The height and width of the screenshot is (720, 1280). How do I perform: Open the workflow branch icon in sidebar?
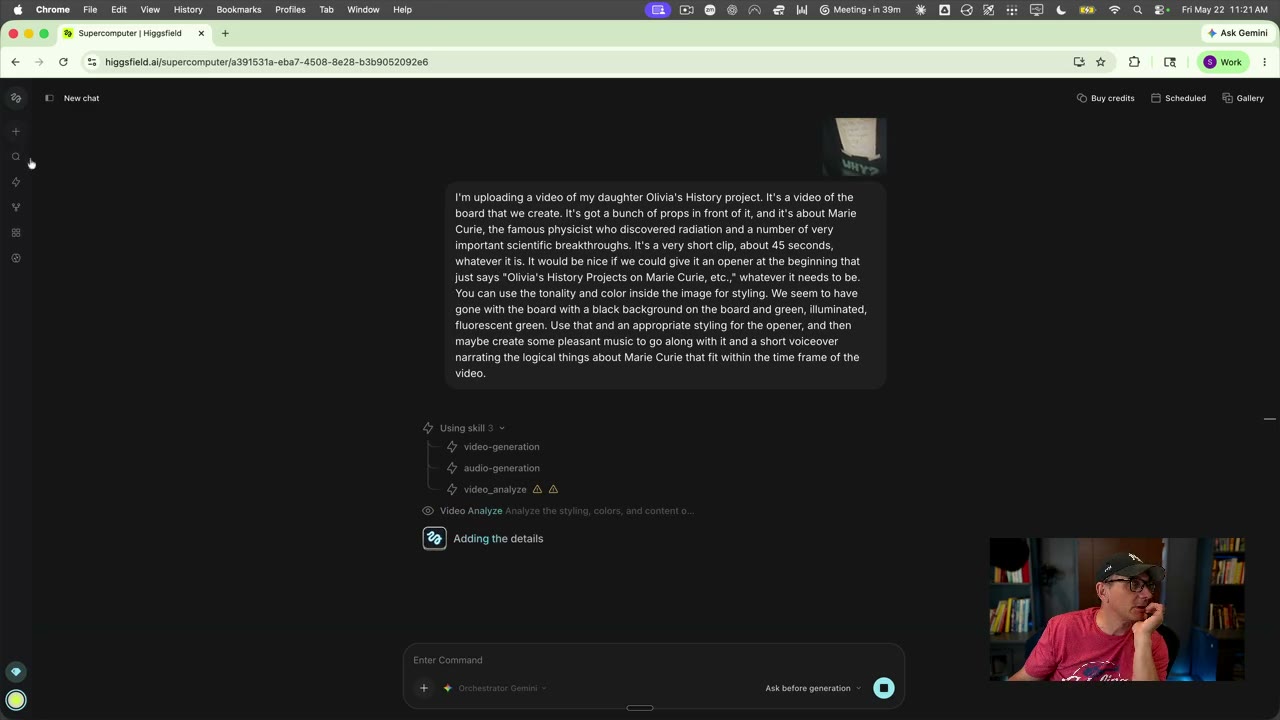coord(16,207)
